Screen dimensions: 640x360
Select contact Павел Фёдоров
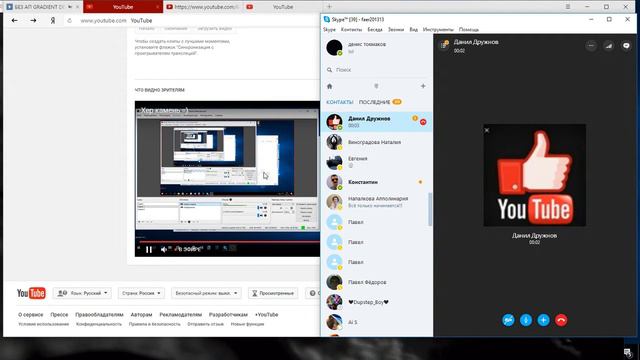(376, 282)
